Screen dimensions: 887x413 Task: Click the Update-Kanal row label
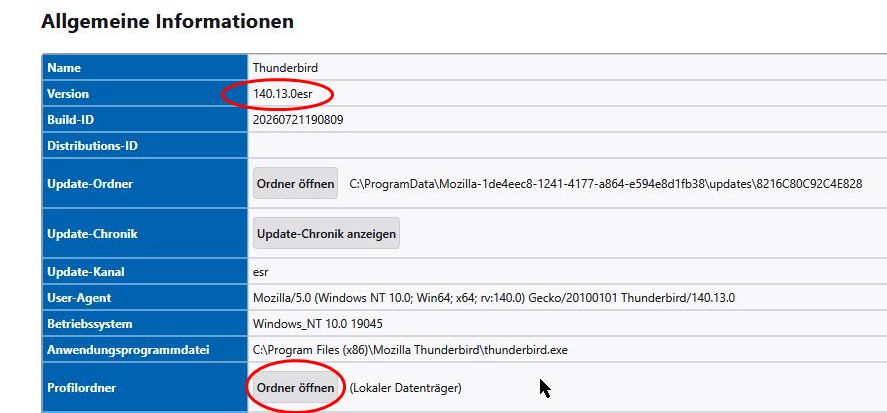86,272
